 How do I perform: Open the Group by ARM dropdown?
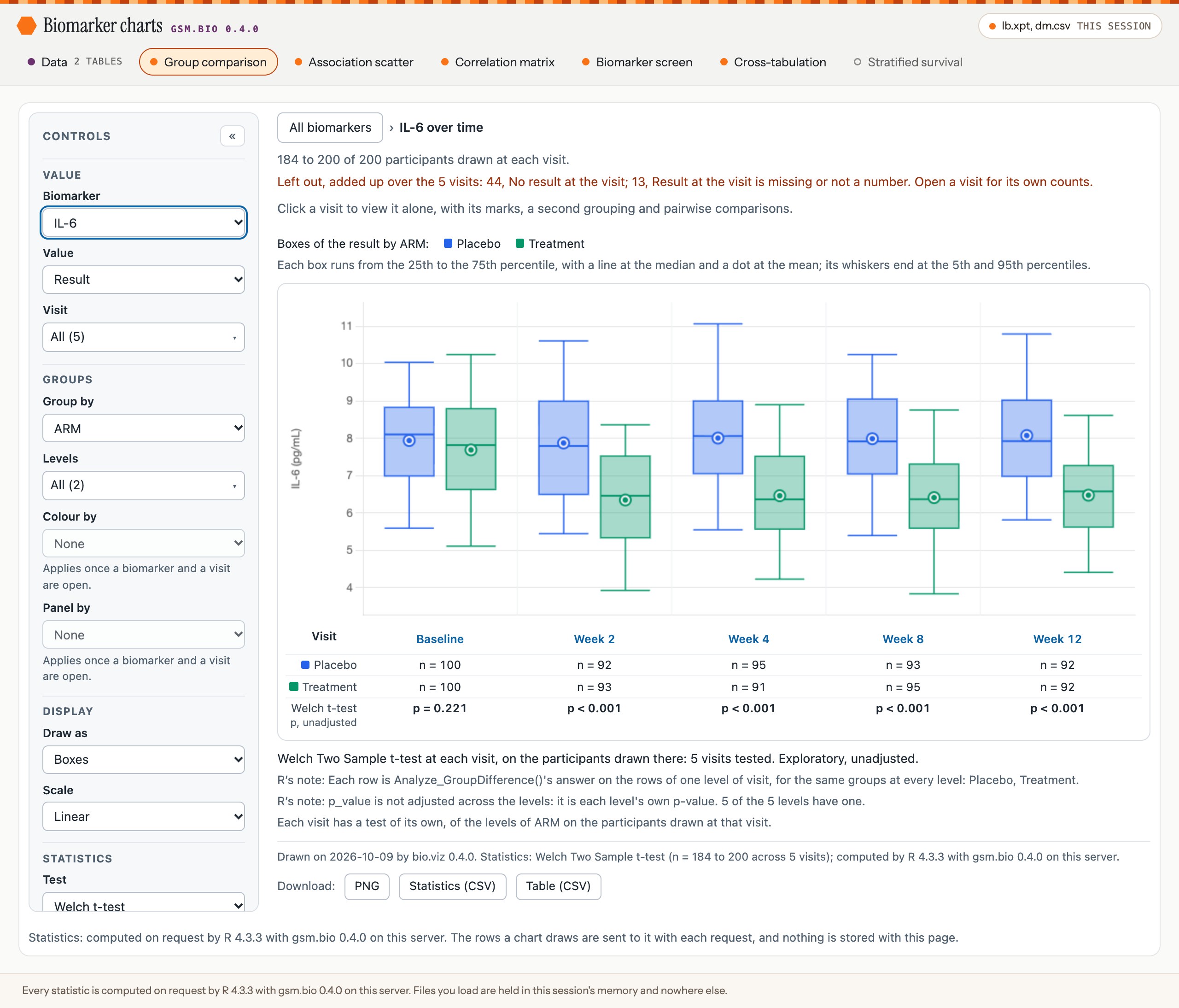[143, 428]
